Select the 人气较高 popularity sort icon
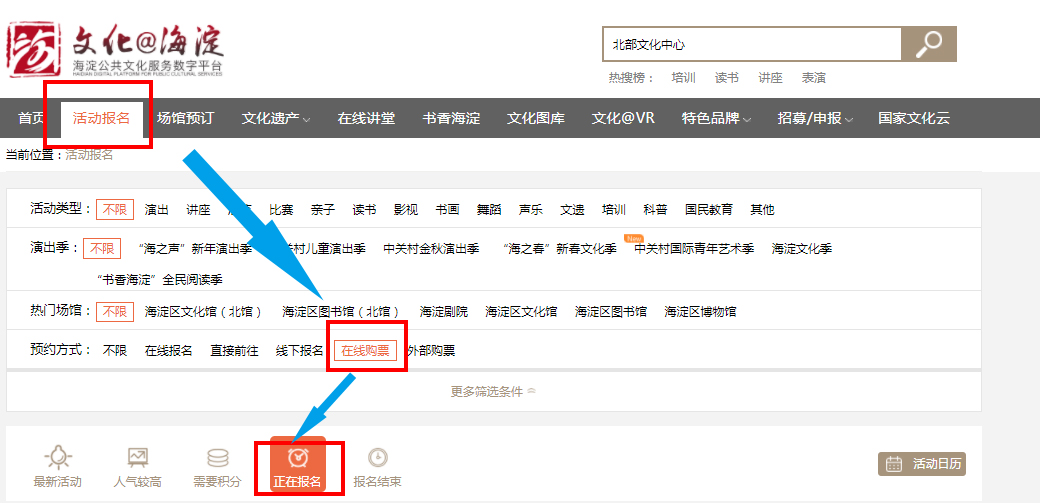Screen dimensions: 1040x503 click(137, 458)
